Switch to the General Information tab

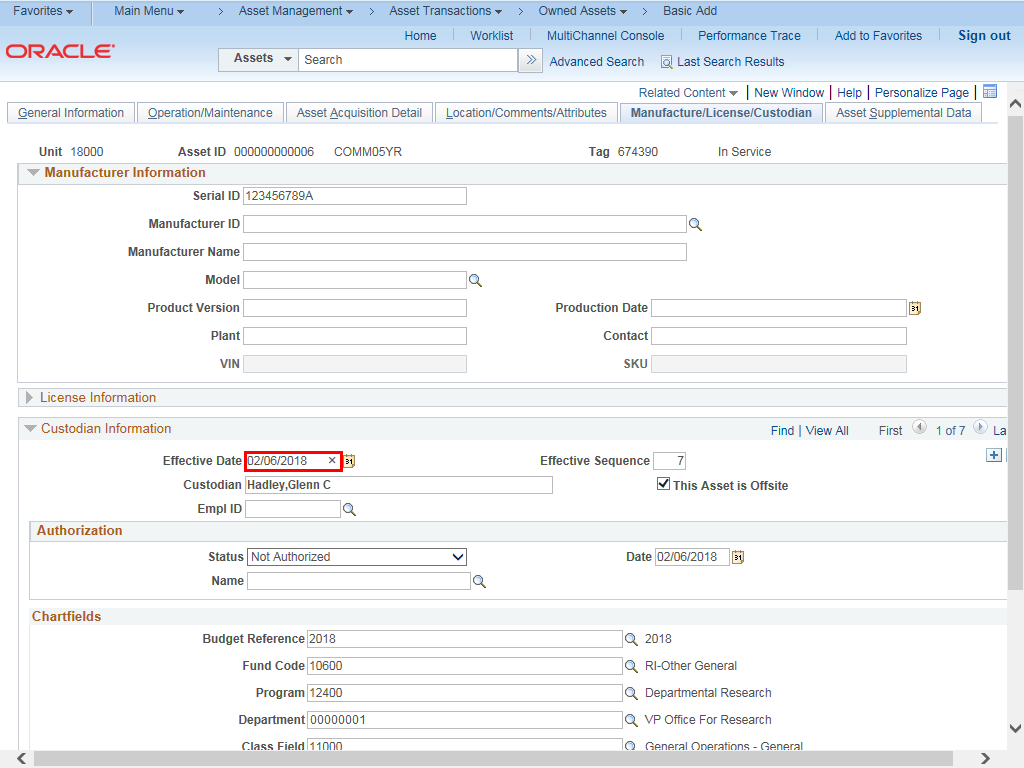(x=71, y=113)
